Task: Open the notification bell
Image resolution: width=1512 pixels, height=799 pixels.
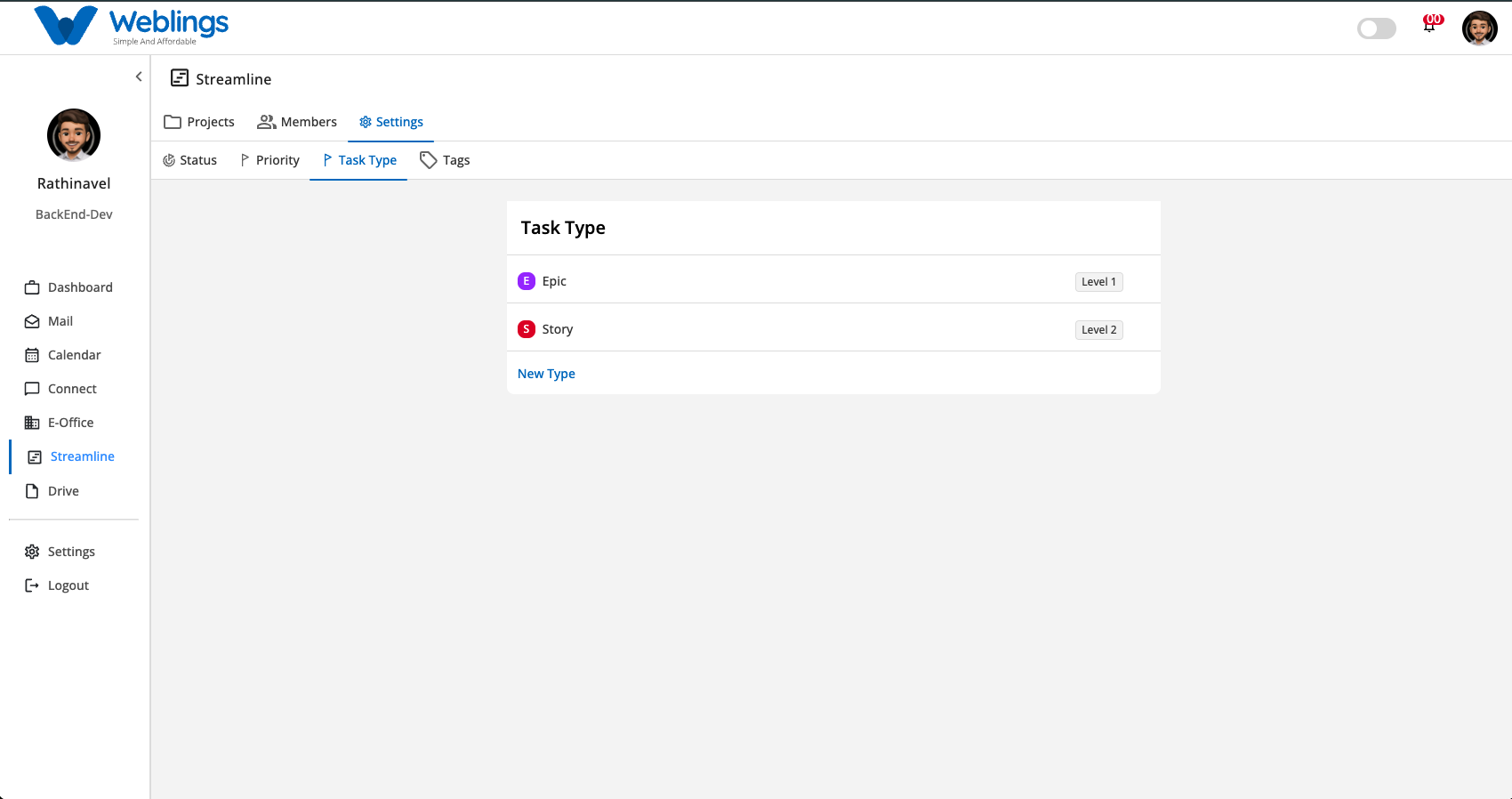Action: click(1430, 25)
